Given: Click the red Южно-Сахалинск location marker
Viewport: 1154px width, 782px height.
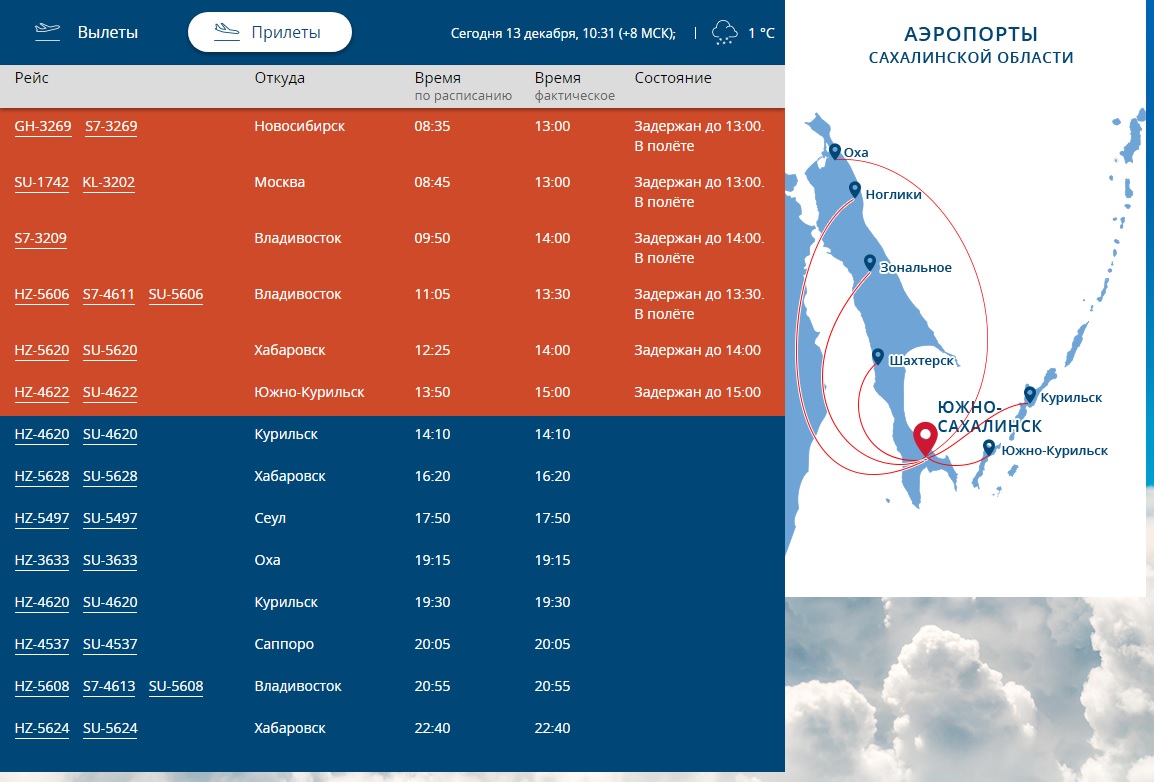Looking at the screenshot, I should 926,439.
